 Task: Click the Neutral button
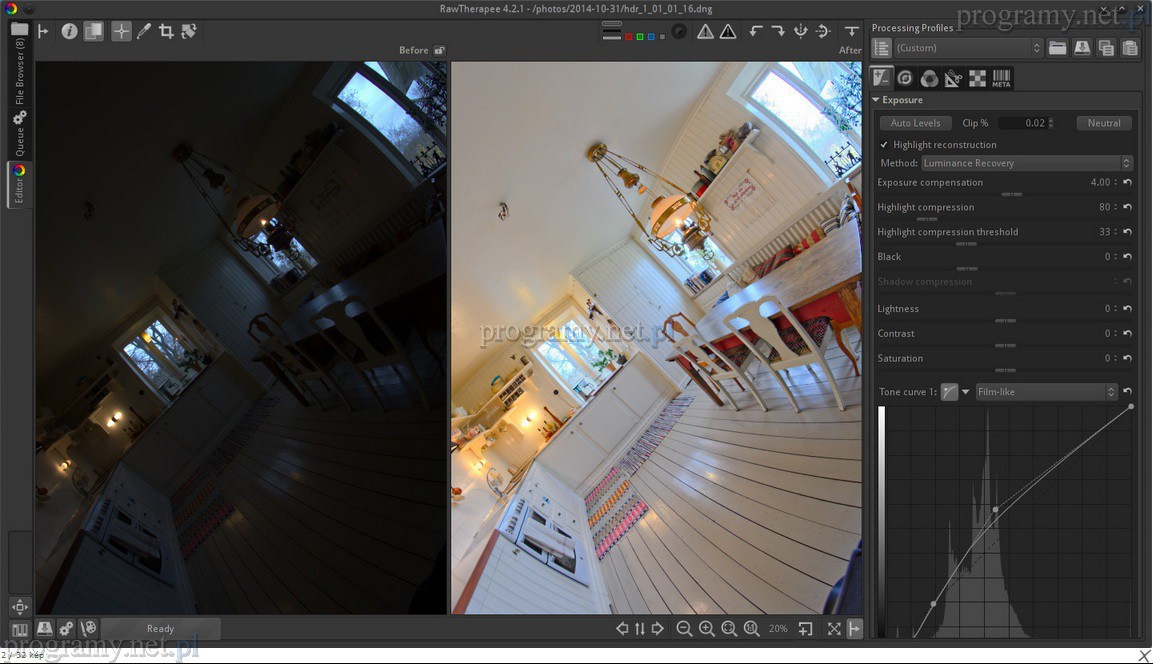coord(1104,123)
